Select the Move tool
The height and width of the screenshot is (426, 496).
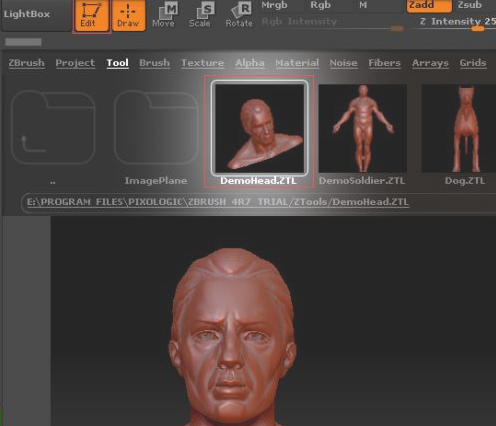tap(164, 16)
